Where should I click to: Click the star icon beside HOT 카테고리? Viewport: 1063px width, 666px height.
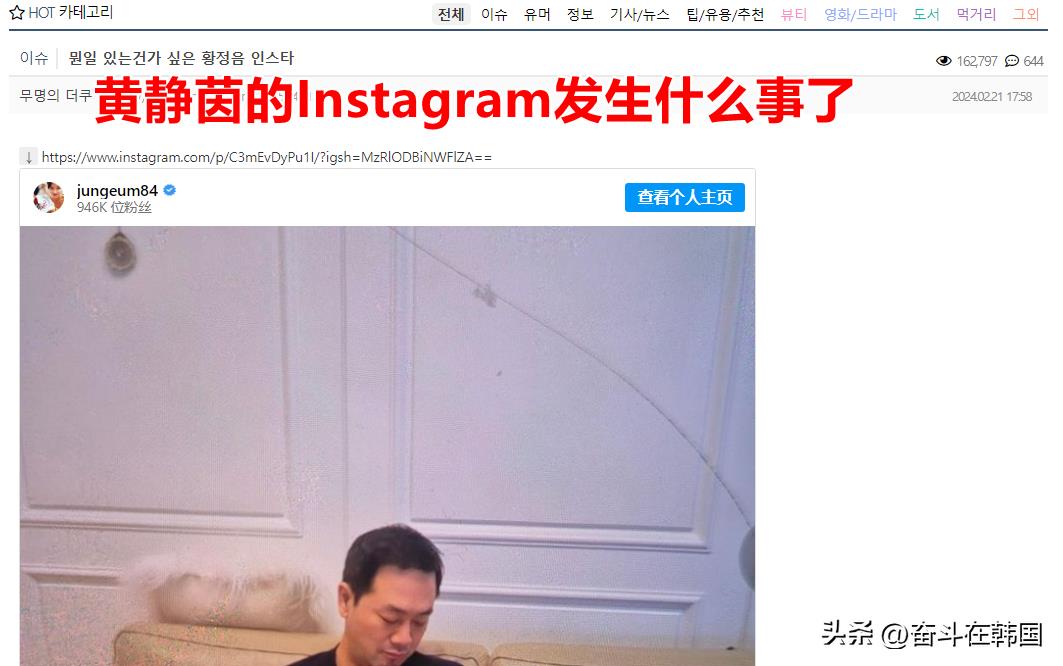click(17, 12)
